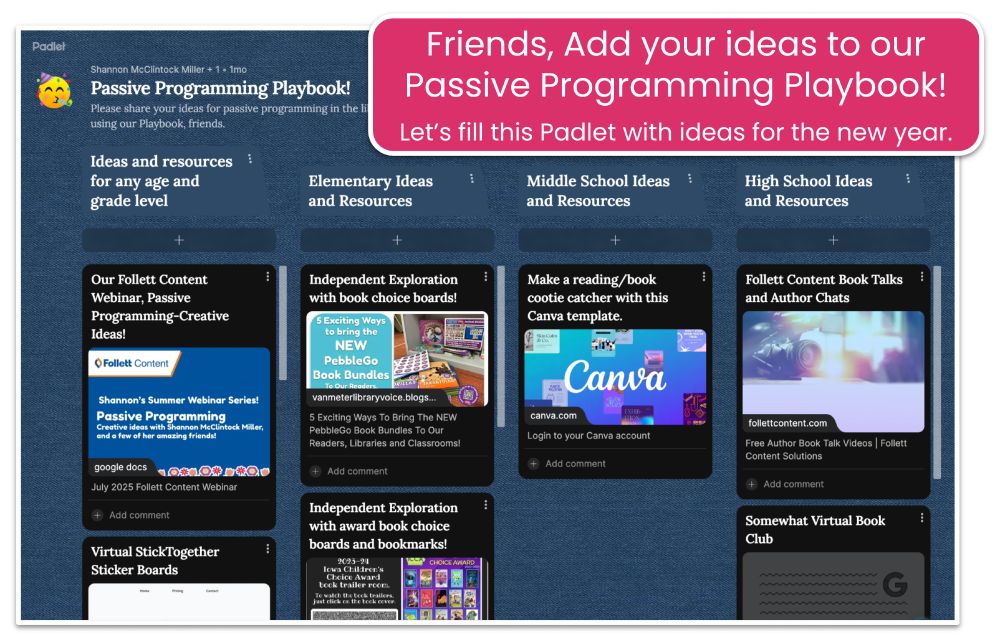This screenshot has height=637, width=1000.
Task: Add comment on PebbleGo Book Bundles post
Action: [x=357, y=471]
